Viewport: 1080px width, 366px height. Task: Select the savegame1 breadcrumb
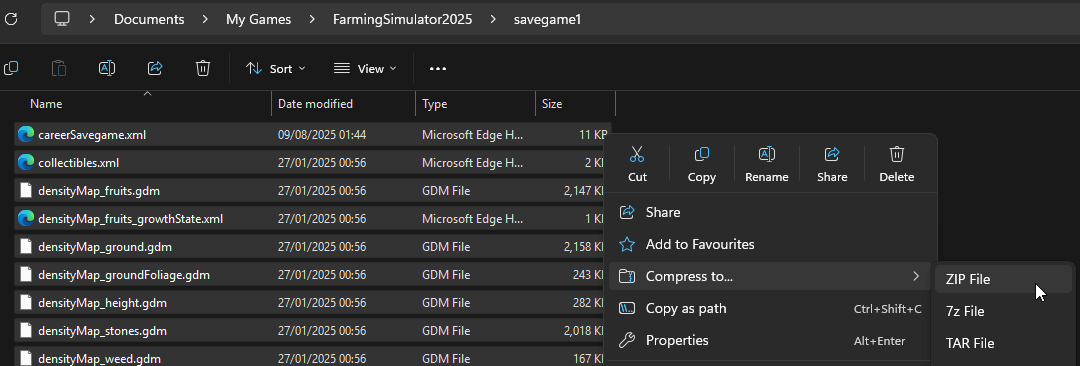(x=548, y=19)
